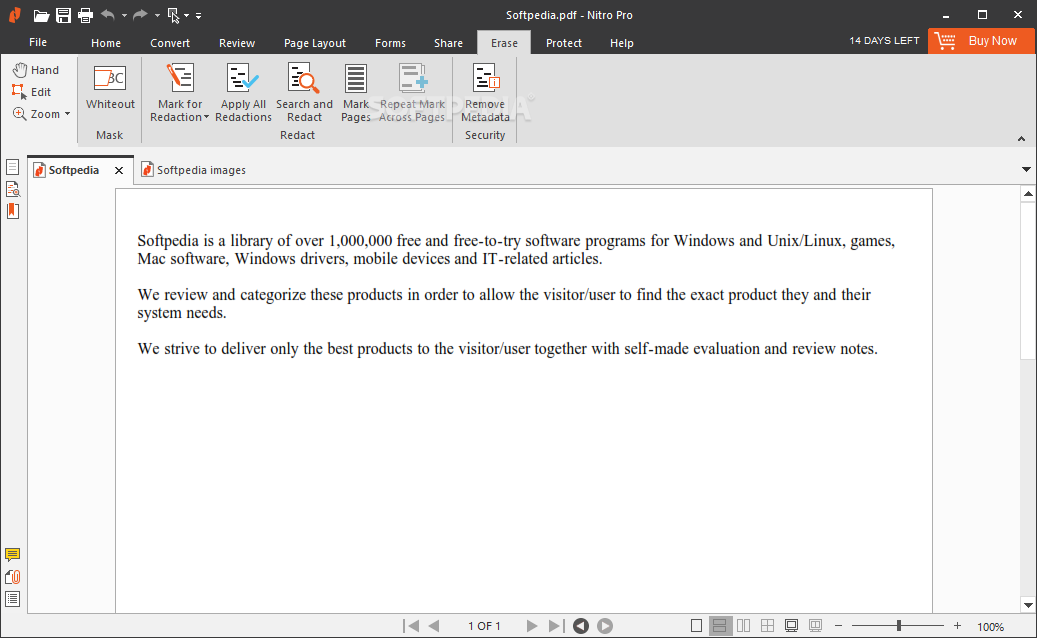1037x638 pixels.
Task: Customize the Quick Access Toolbar dropdown
Action: pos(198,15)
